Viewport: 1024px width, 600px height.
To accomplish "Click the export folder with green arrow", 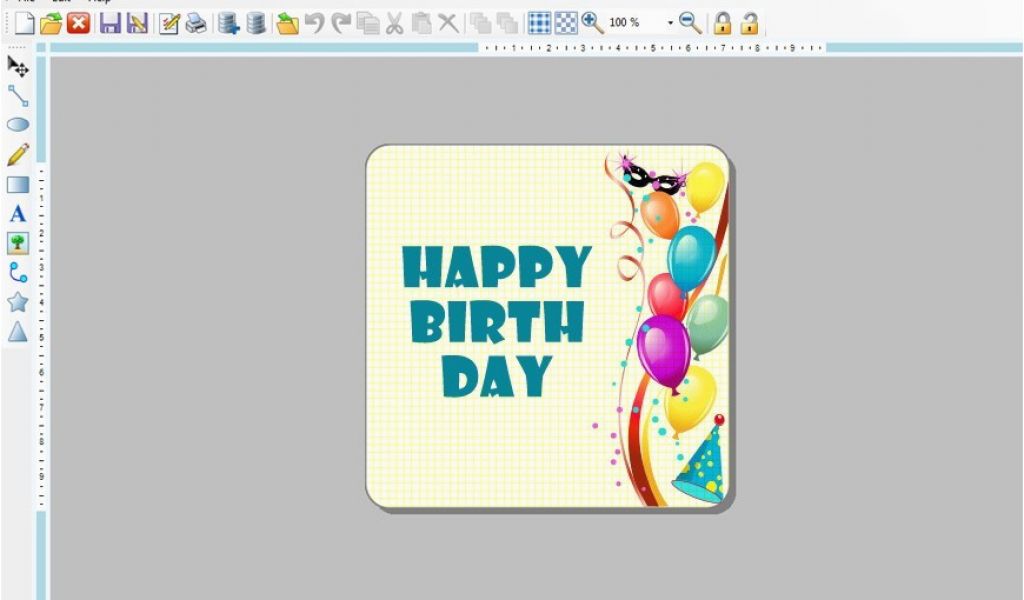I will [287, 24].
